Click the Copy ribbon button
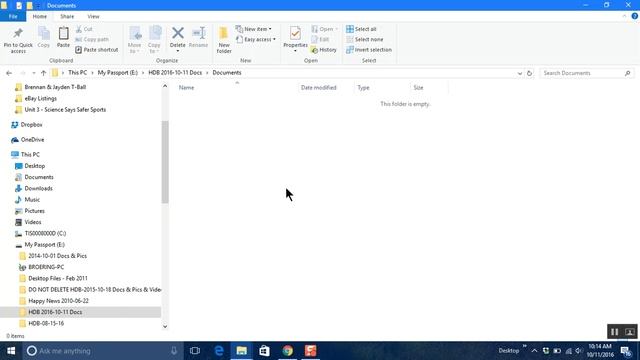Viewport: 640px width, 360px height. (x=44, y=37)
